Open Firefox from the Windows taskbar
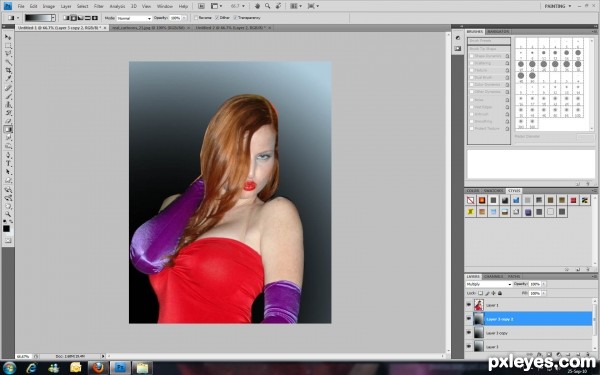Viewport: 600px width, 375px height. click(98, 368)
